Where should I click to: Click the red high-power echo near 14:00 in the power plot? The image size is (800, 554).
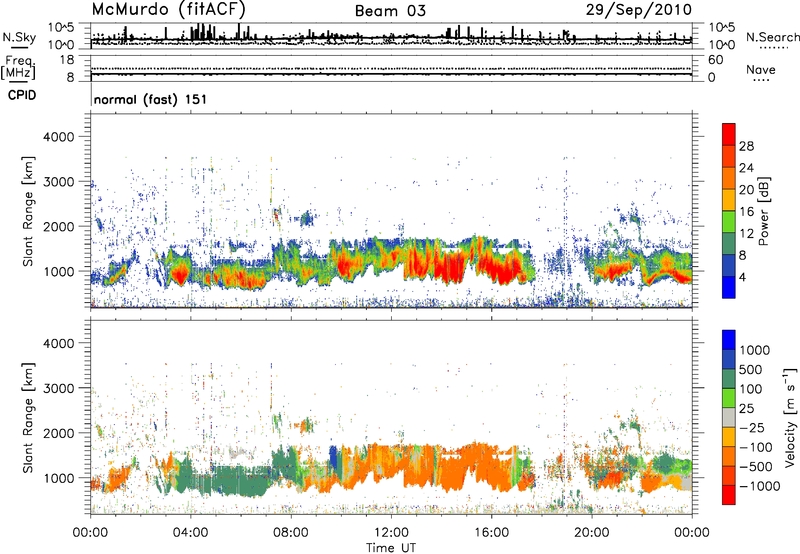pyautogui.click(x=449, y=268)
